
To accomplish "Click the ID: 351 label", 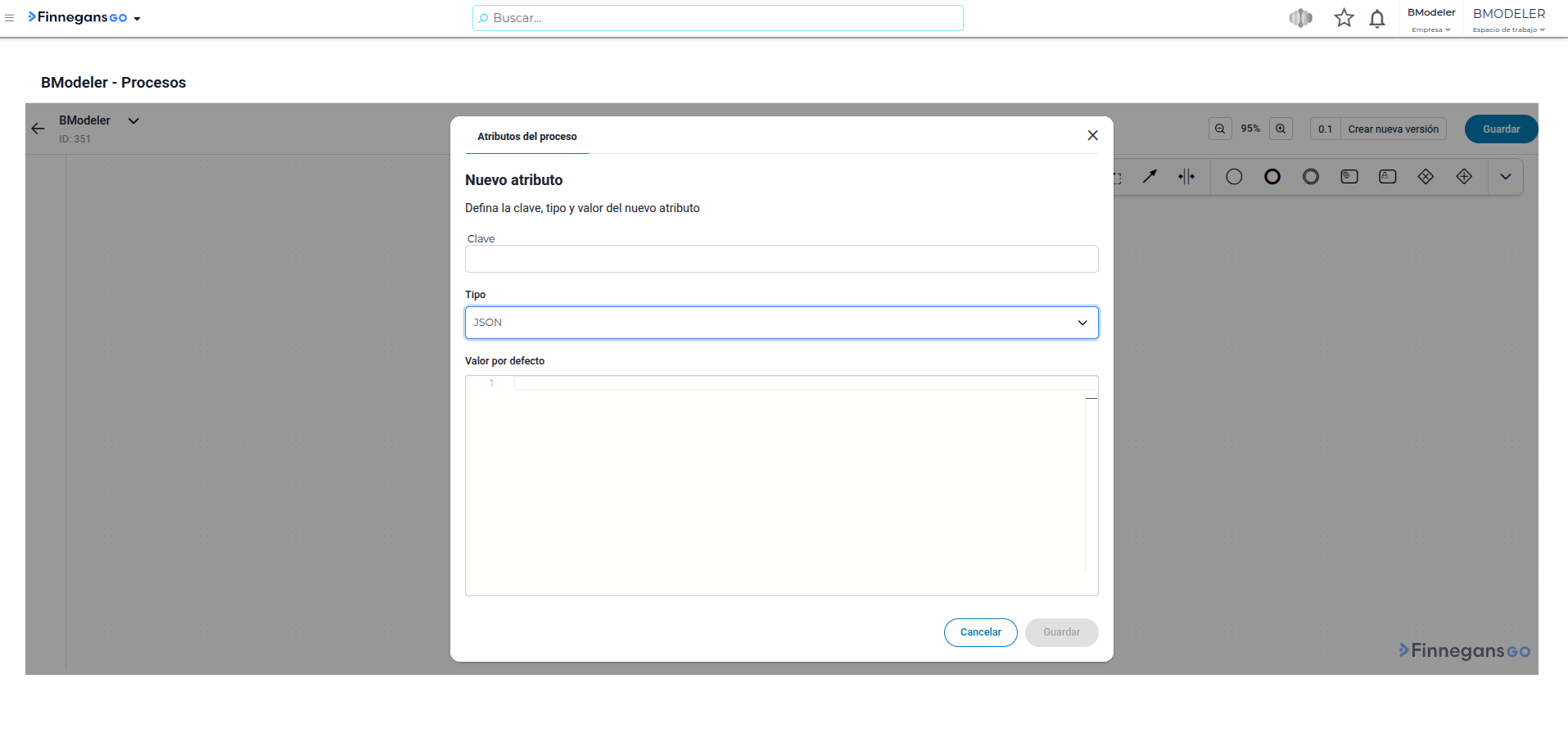I will (75, 139).
